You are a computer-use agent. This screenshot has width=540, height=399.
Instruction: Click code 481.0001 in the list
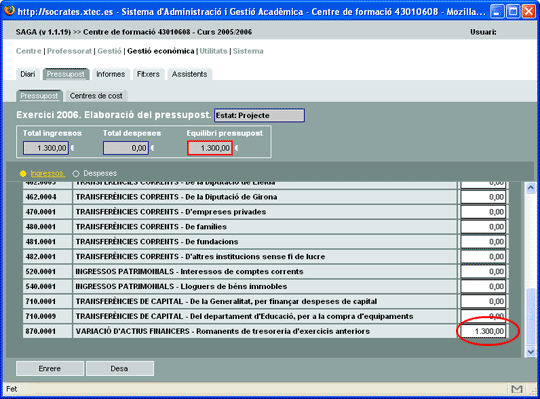tap(41, 242)
